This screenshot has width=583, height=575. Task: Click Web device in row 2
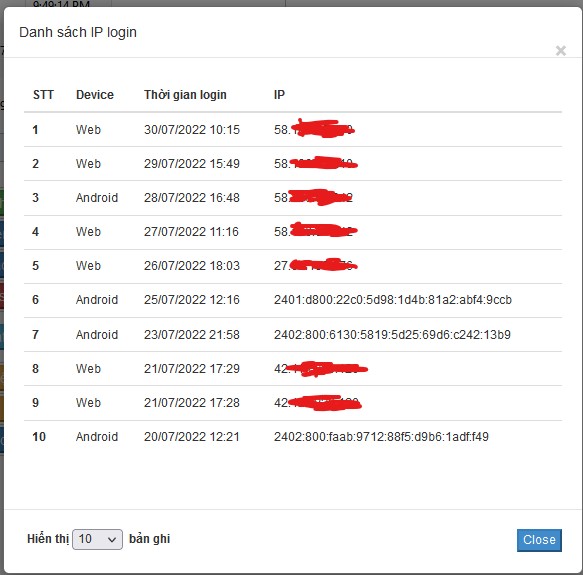pos(88,164)
